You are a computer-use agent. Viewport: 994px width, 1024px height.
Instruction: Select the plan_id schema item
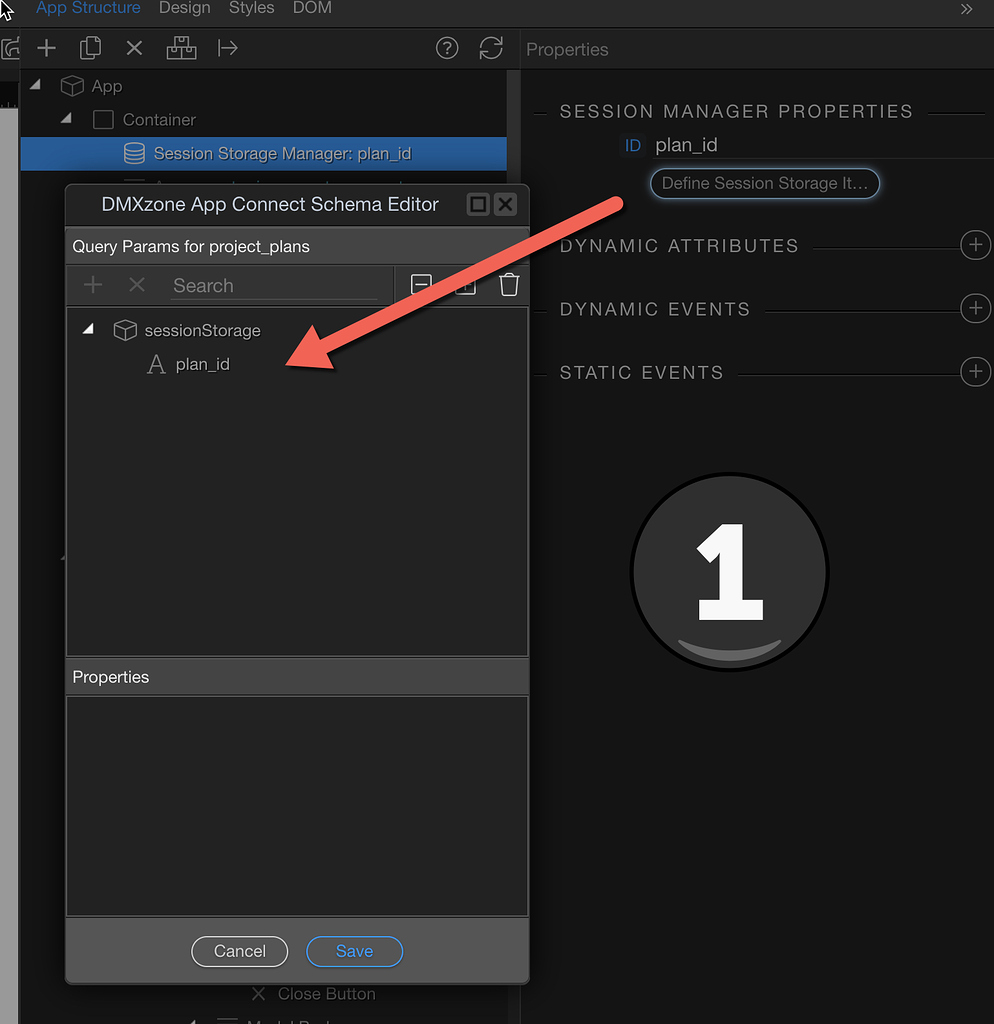[202, 364]
